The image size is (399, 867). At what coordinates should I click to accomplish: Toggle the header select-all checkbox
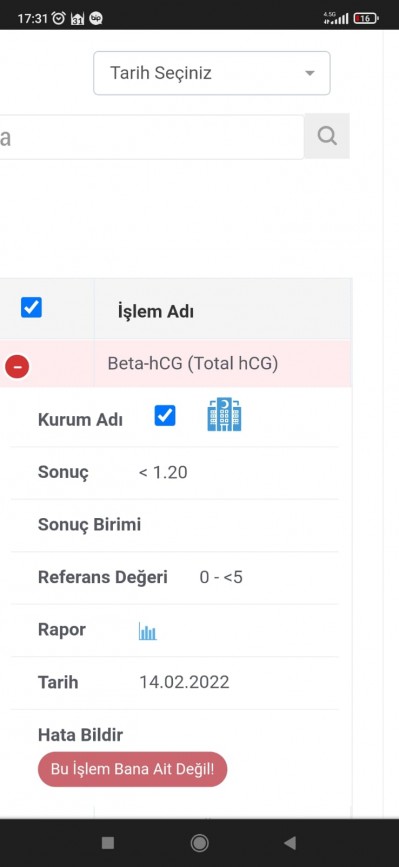point(32,307)
